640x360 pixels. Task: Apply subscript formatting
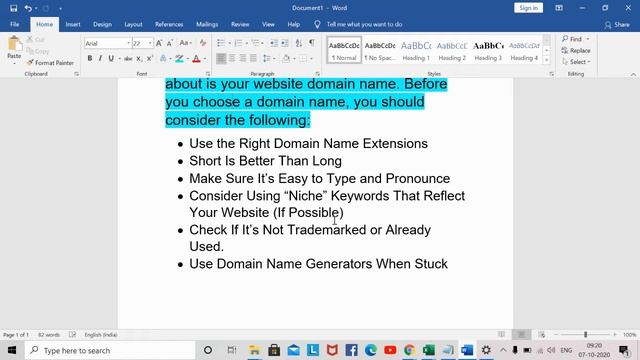139,59
